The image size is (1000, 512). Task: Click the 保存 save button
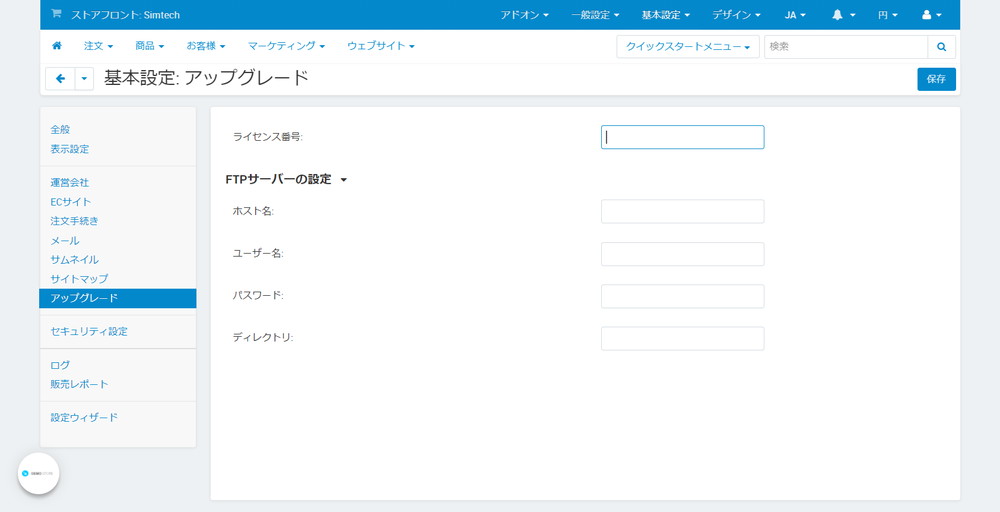click(936, 79)
